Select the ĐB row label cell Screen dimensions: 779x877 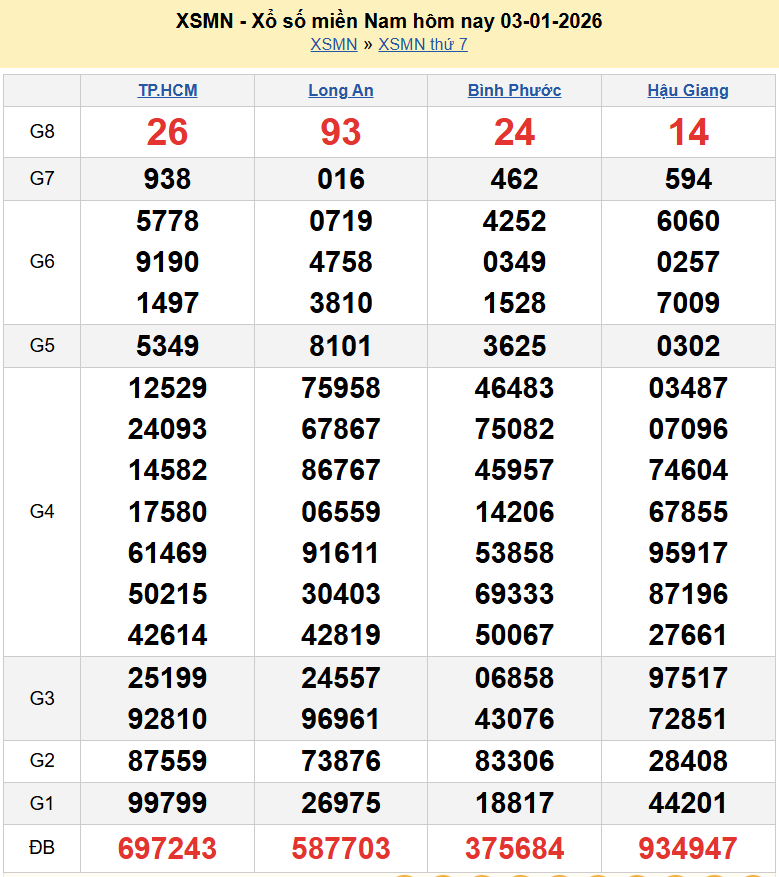pos(42,848)
